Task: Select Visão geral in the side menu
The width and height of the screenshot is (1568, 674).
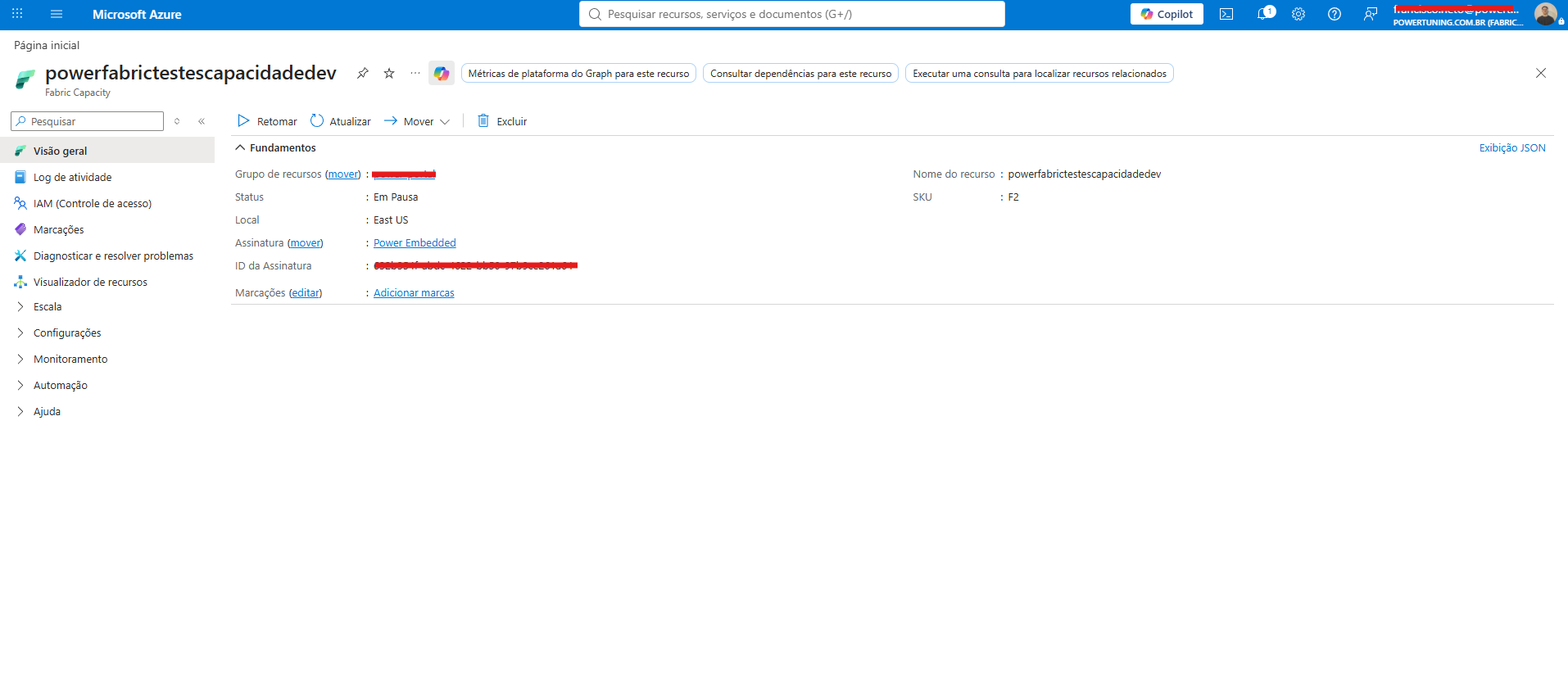Action: (x=107, y=151)
